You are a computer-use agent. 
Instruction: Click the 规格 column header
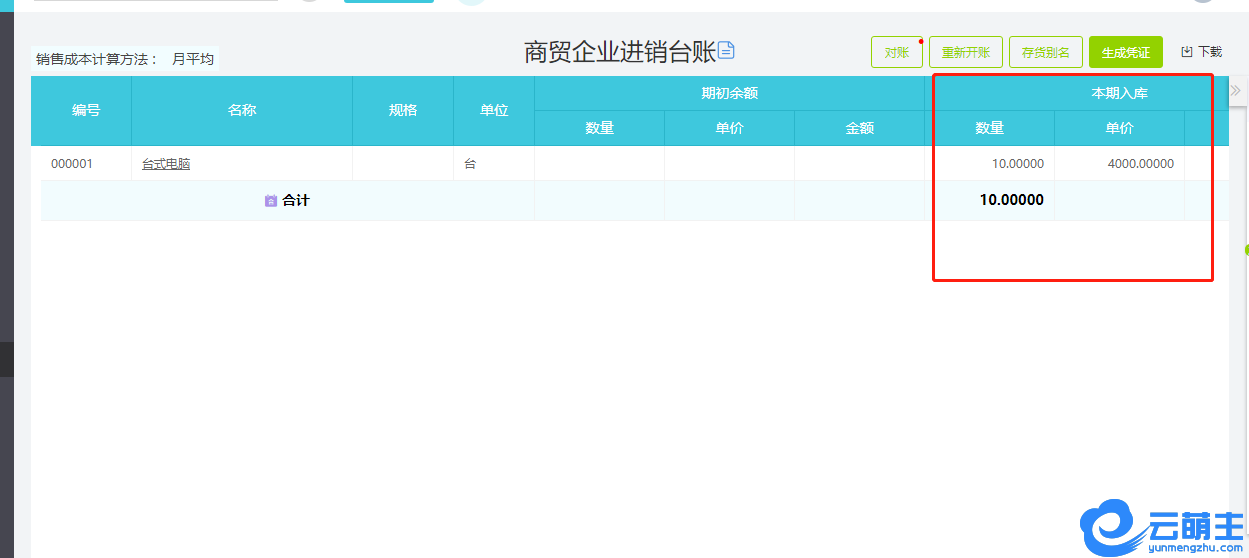[x=403, y=110]
